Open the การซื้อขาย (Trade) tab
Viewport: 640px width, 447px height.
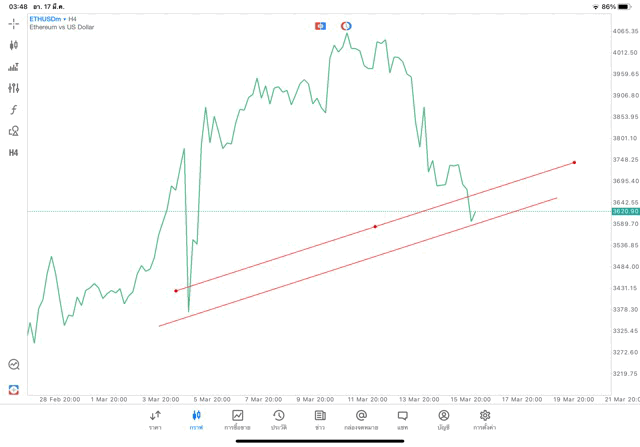point(237,420)
